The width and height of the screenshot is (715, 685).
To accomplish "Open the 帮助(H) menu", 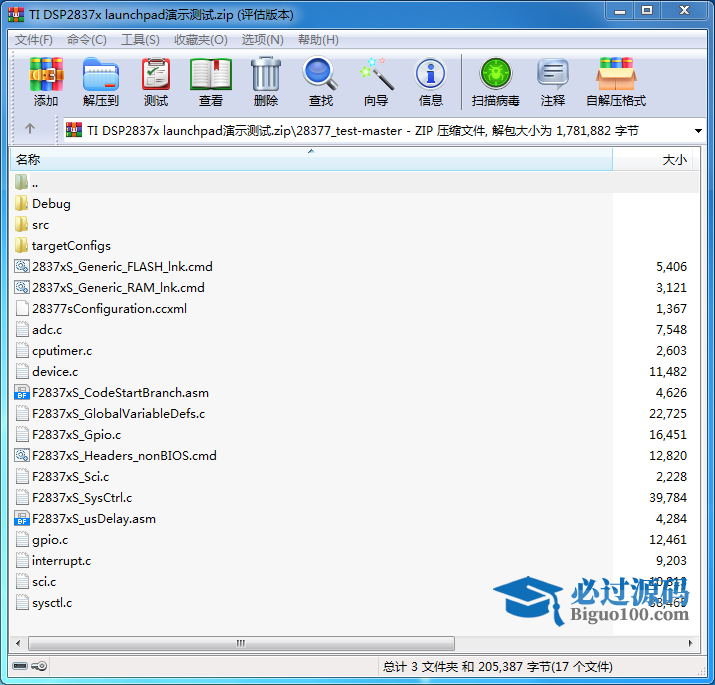I will coord(318,40).
